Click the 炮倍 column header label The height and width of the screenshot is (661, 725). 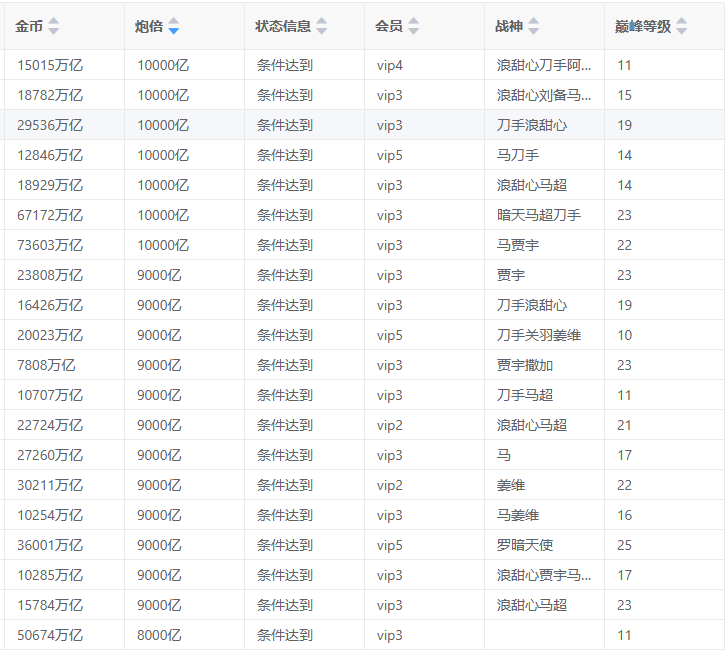pyautogui.click(x=149, y=26)
